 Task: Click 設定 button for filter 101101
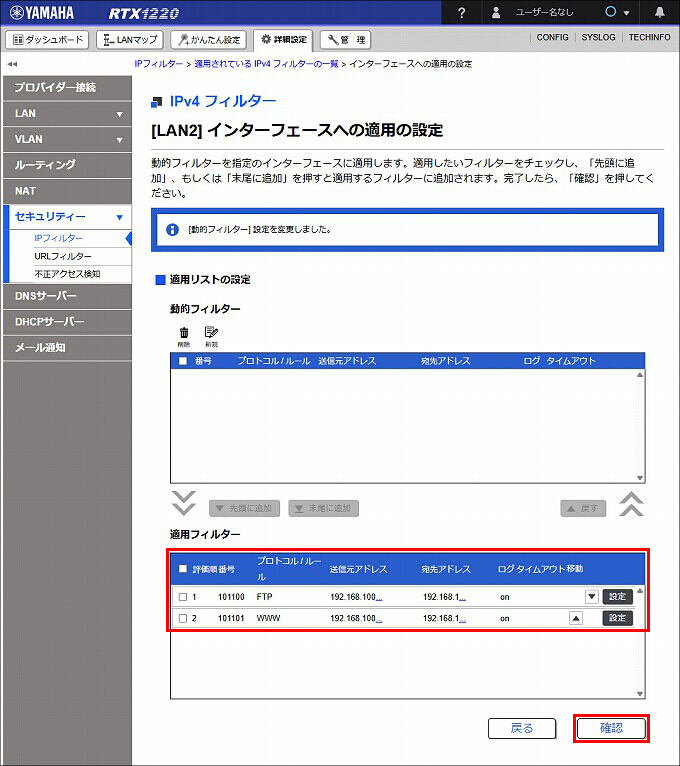(x=617, y=618)
